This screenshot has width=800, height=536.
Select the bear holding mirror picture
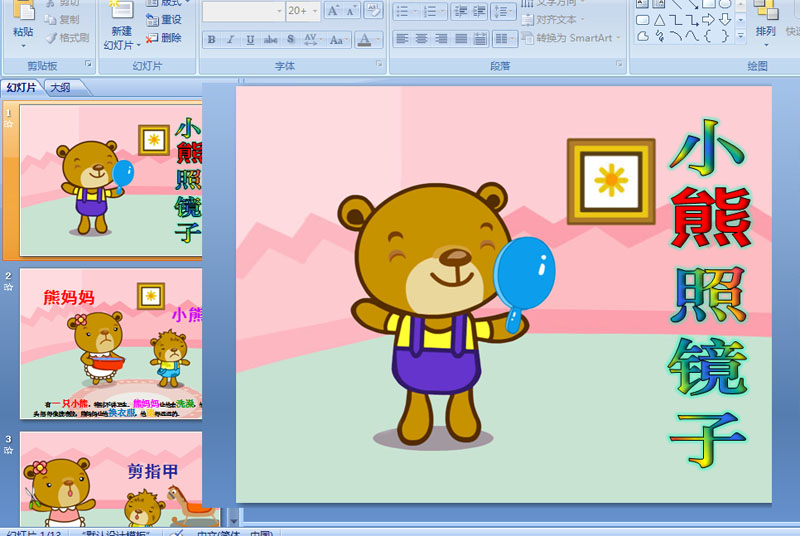click(x=445, y=315)
